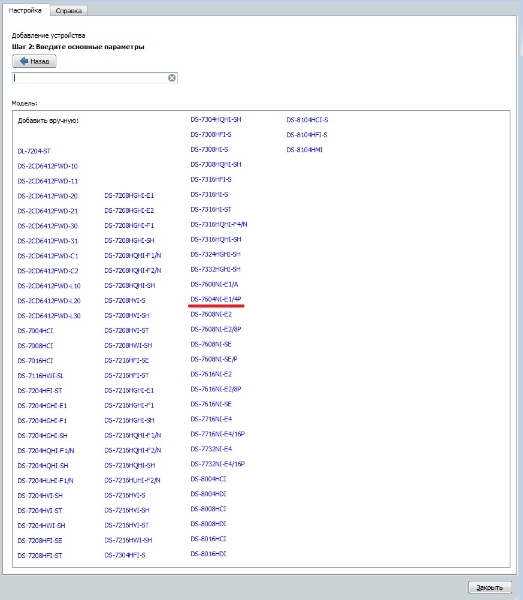Select model DS-7208HGHI-E2
Image resolution: width=523 pixels, height=600 pixels.
click(129, 210)
